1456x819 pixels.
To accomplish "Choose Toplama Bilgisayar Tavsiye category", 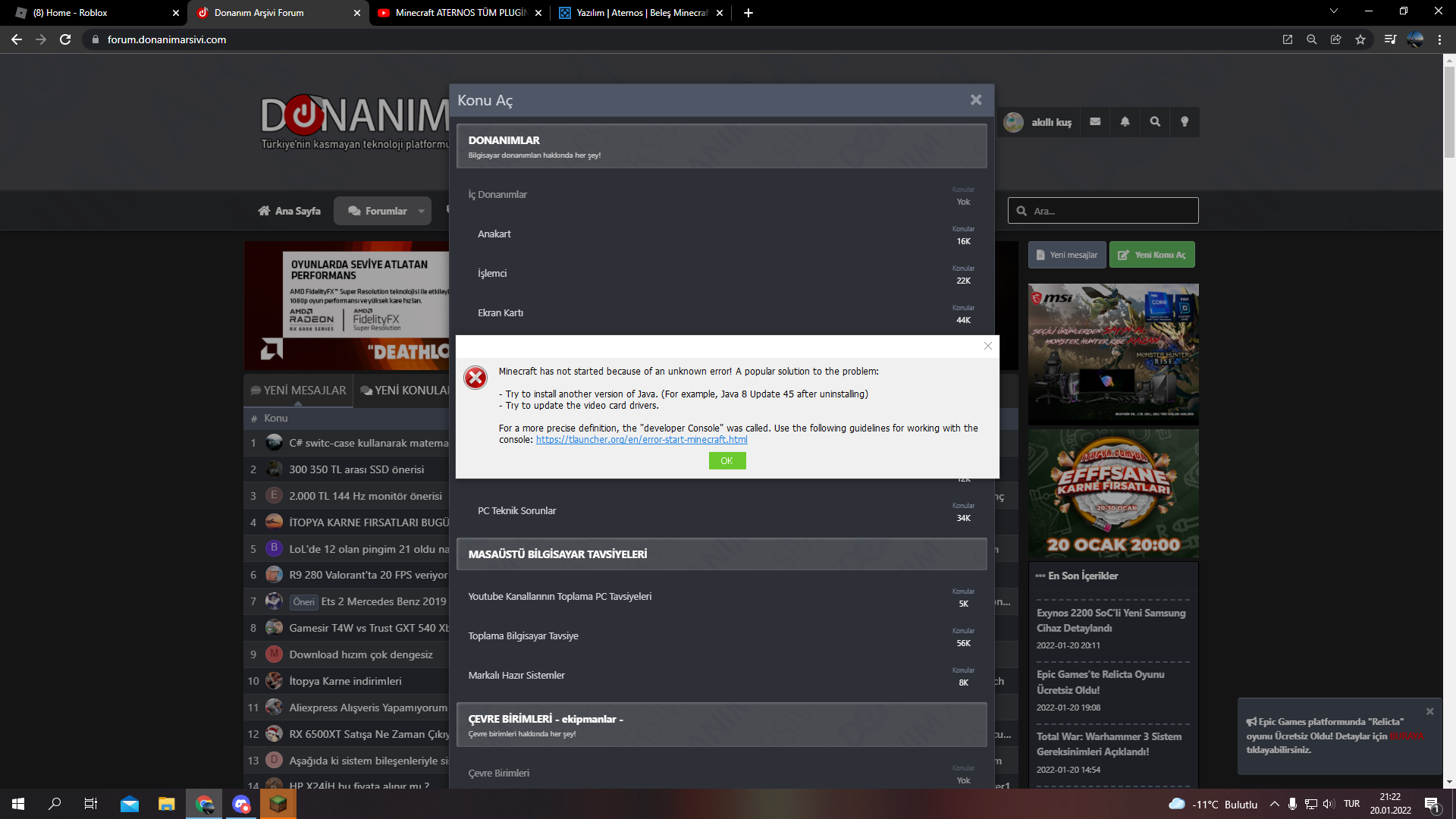I will click(523, 636).
